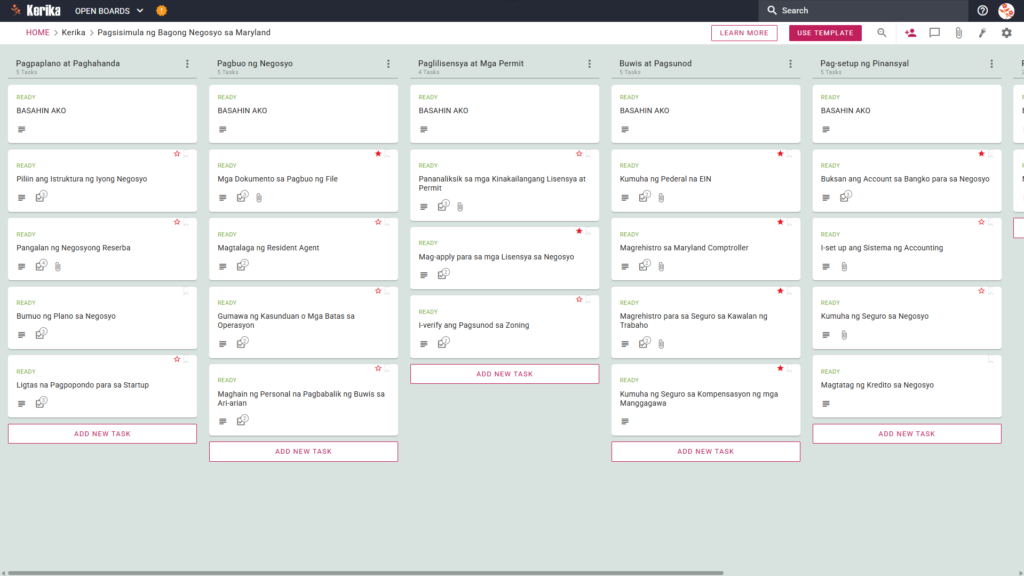Add new task to Pagbuo ng Negosyo column

pyautogui.click(x=304, y=451)
